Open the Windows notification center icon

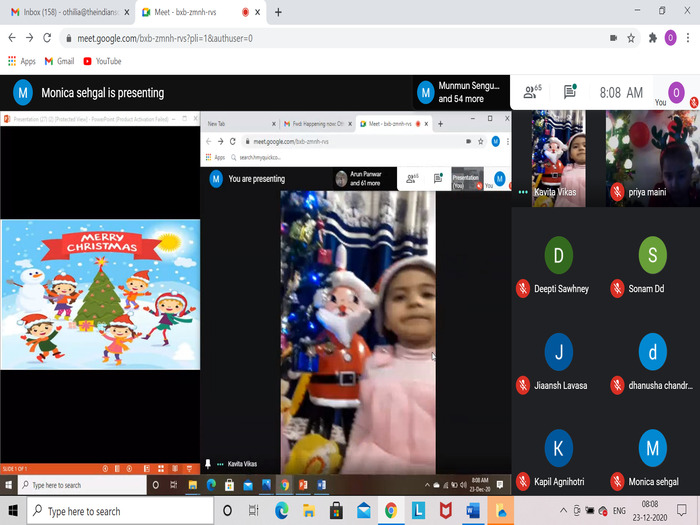(682, 510)
